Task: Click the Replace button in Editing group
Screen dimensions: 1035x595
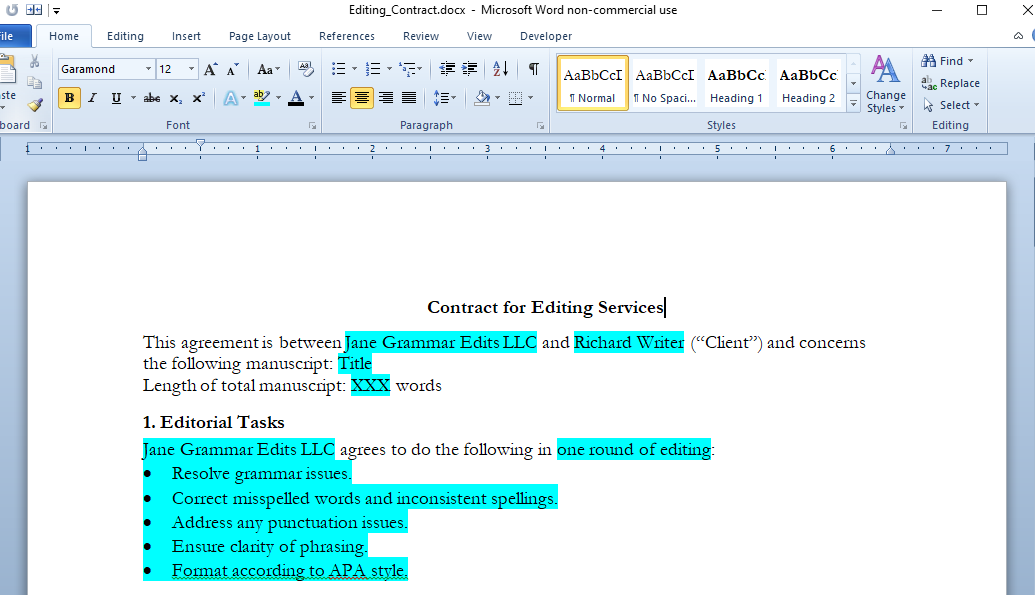Action: pyautogui.click(x=951, y=83)
